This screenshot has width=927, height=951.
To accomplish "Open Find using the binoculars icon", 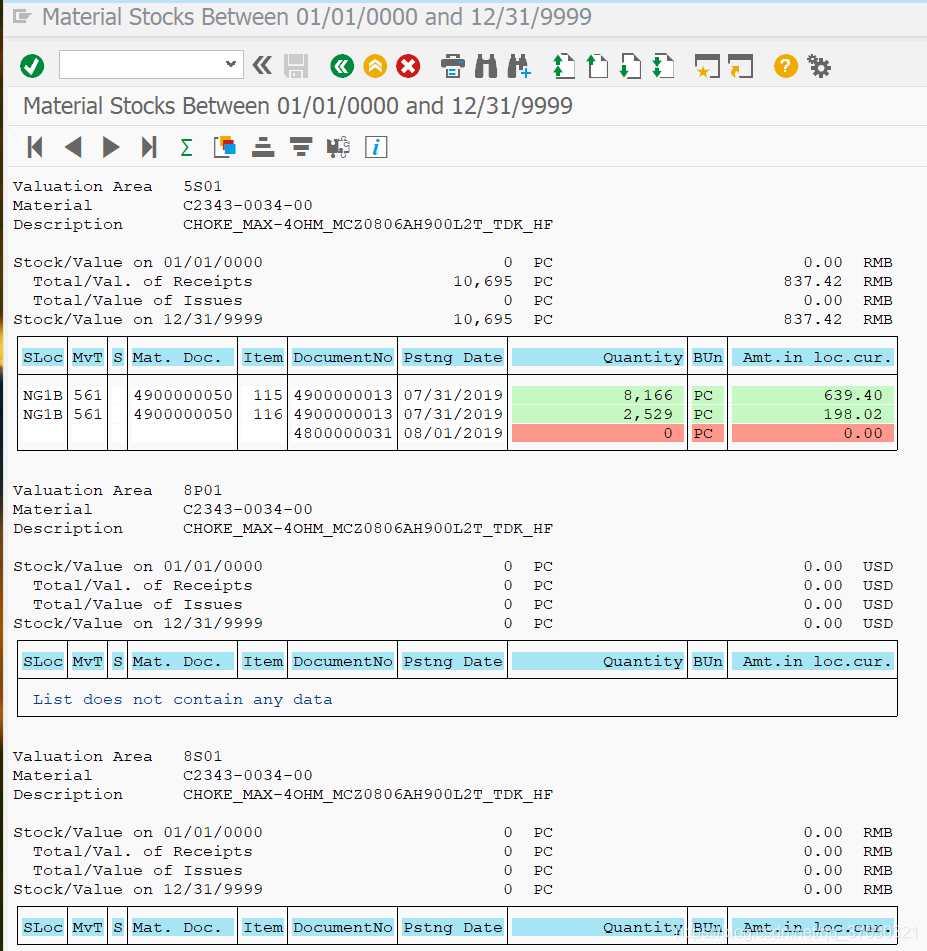I will click(487, 66).
